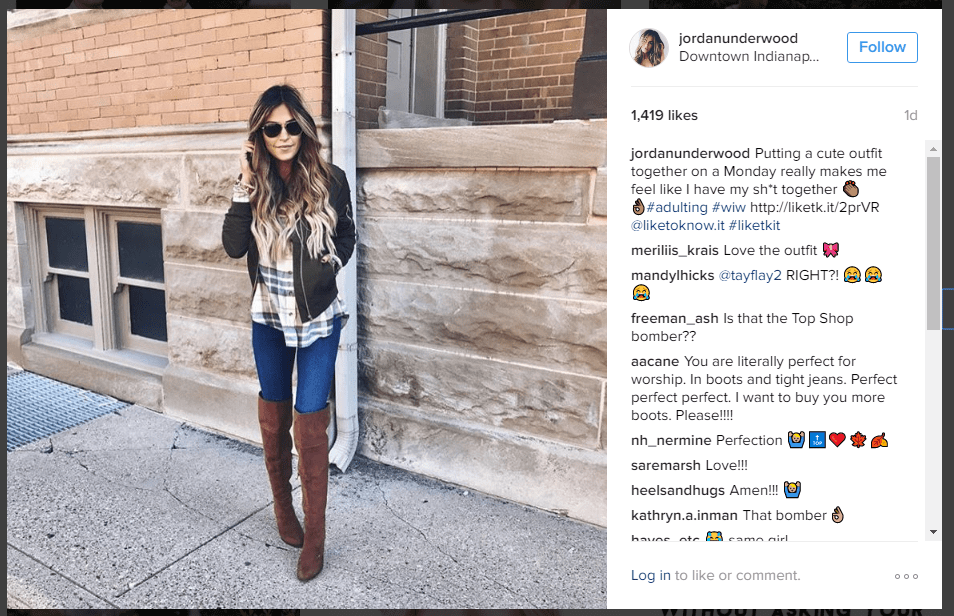
Task: Click the 1,419 likes count
Action: click(664, 116)
